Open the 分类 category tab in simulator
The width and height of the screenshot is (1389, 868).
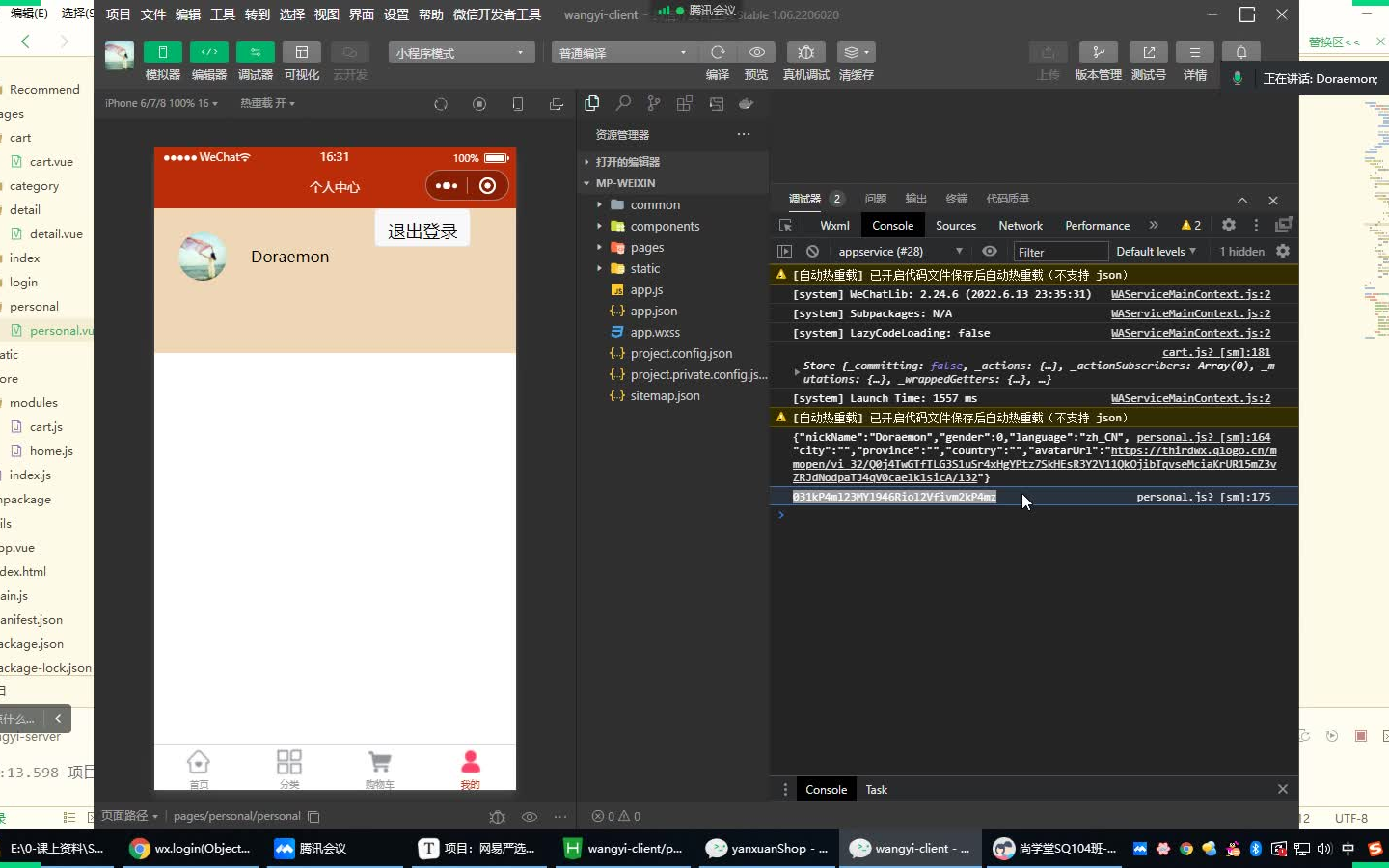click(x=289, y=768)
